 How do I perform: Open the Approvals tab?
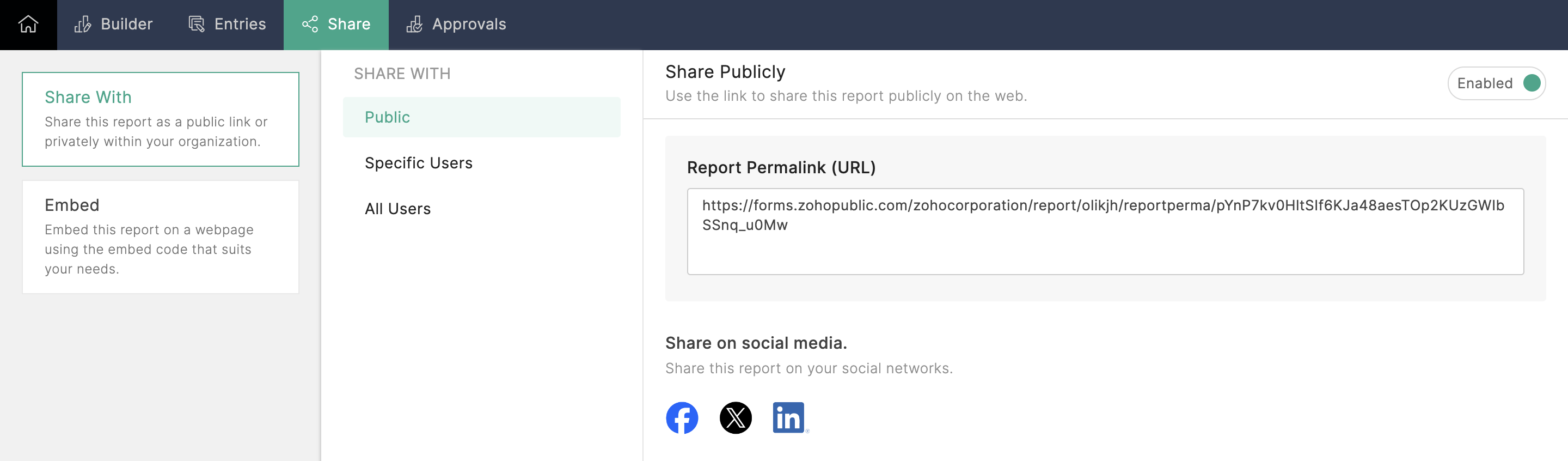point(469,25)
